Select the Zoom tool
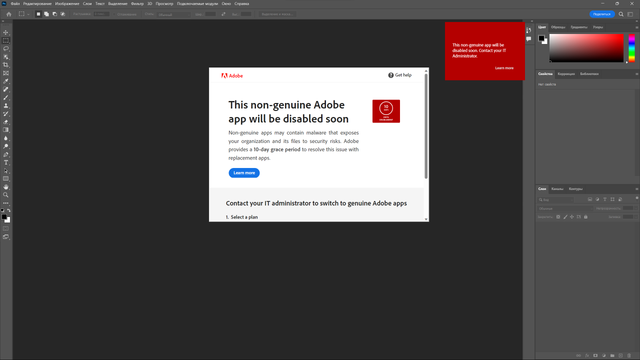 click(6, 195)
